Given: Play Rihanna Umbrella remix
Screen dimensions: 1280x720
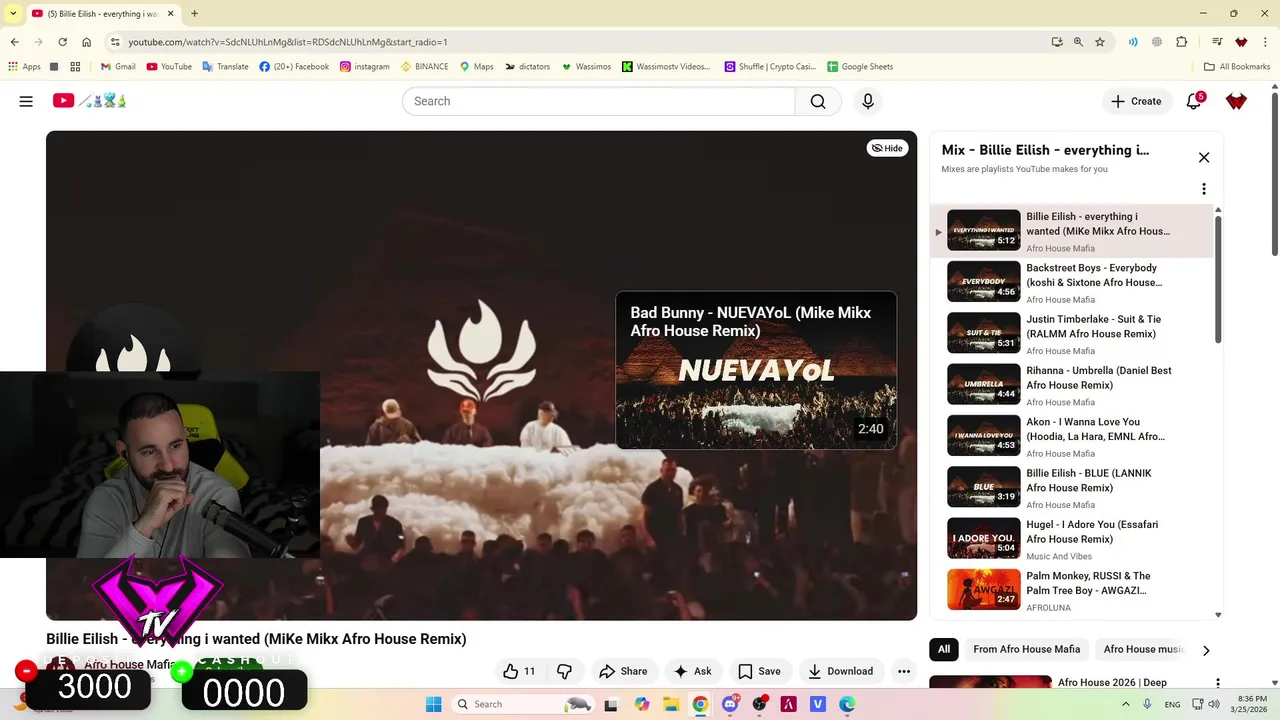Looking at the screenshot, I should pyautogui.click(x=1071, y=384).
